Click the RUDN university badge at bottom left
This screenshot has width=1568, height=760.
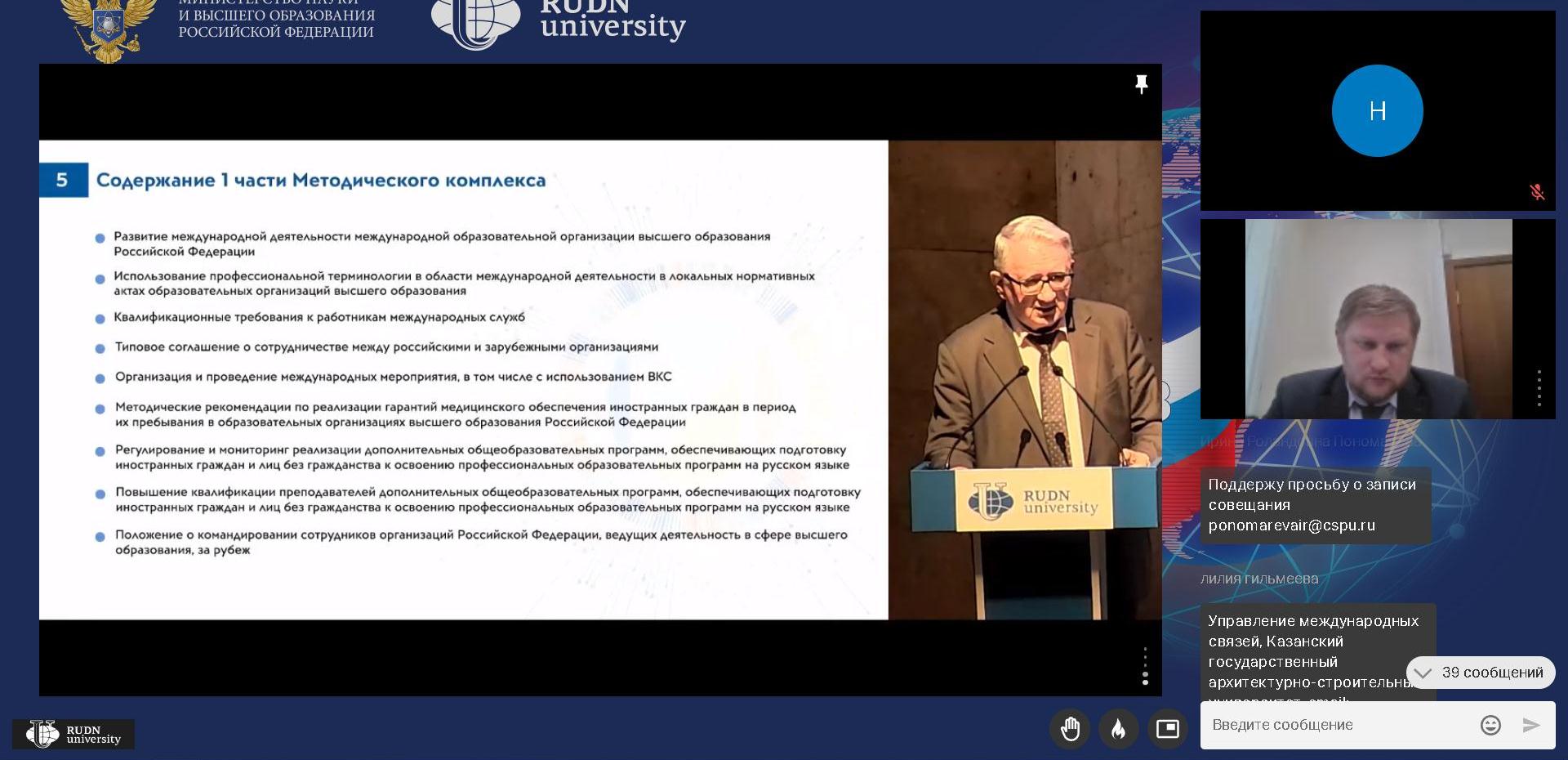[73, 734]
